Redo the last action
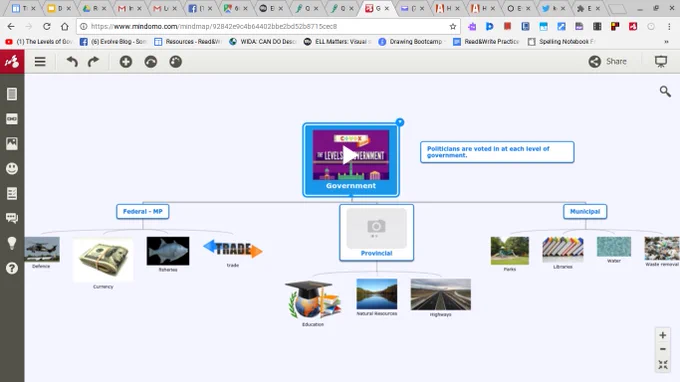The width and height of the screenshot is (680, 382). pos(93,62)
